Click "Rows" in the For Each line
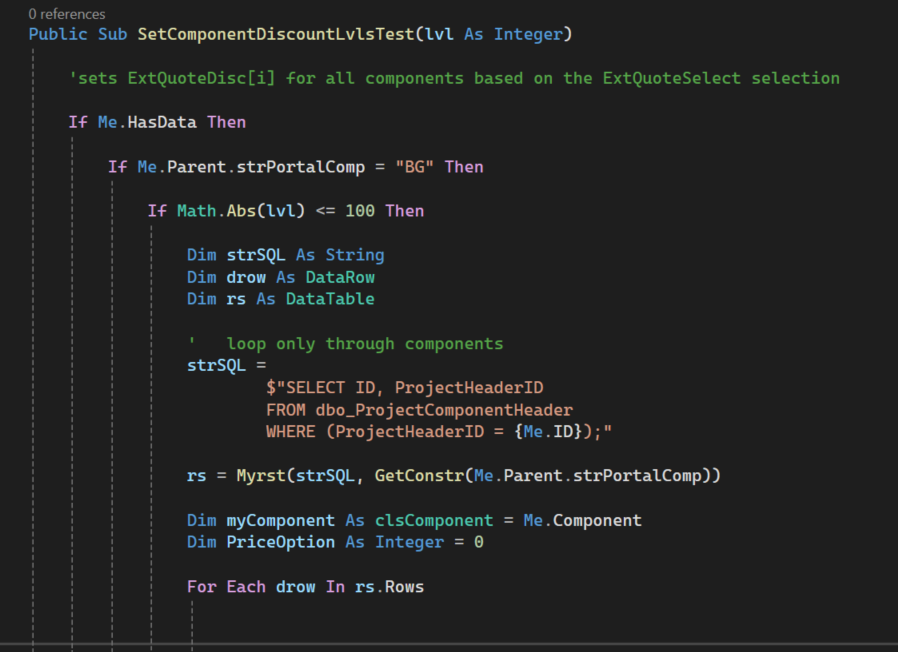The height and width of the screenshot is (652, 898). (404, 586)
